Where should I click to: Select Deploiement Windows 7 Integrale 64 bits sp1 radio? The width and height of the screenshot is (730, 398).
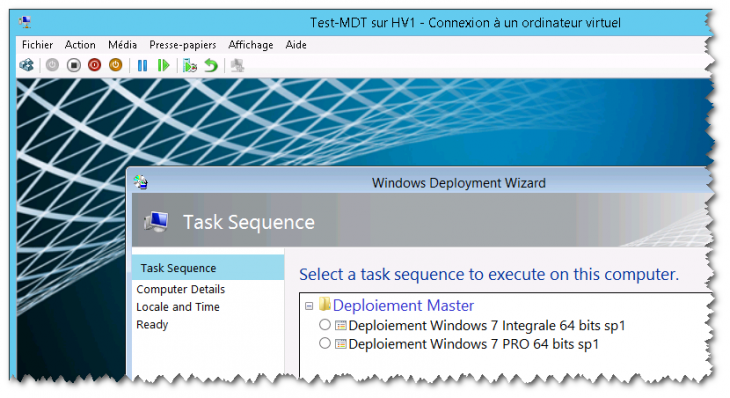(x=325, y=324)
